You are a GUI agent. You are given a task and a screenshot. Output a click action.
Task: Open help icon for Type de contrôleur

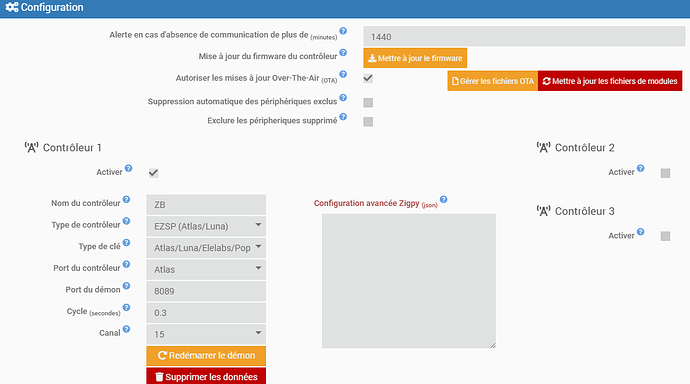point(126,221)
